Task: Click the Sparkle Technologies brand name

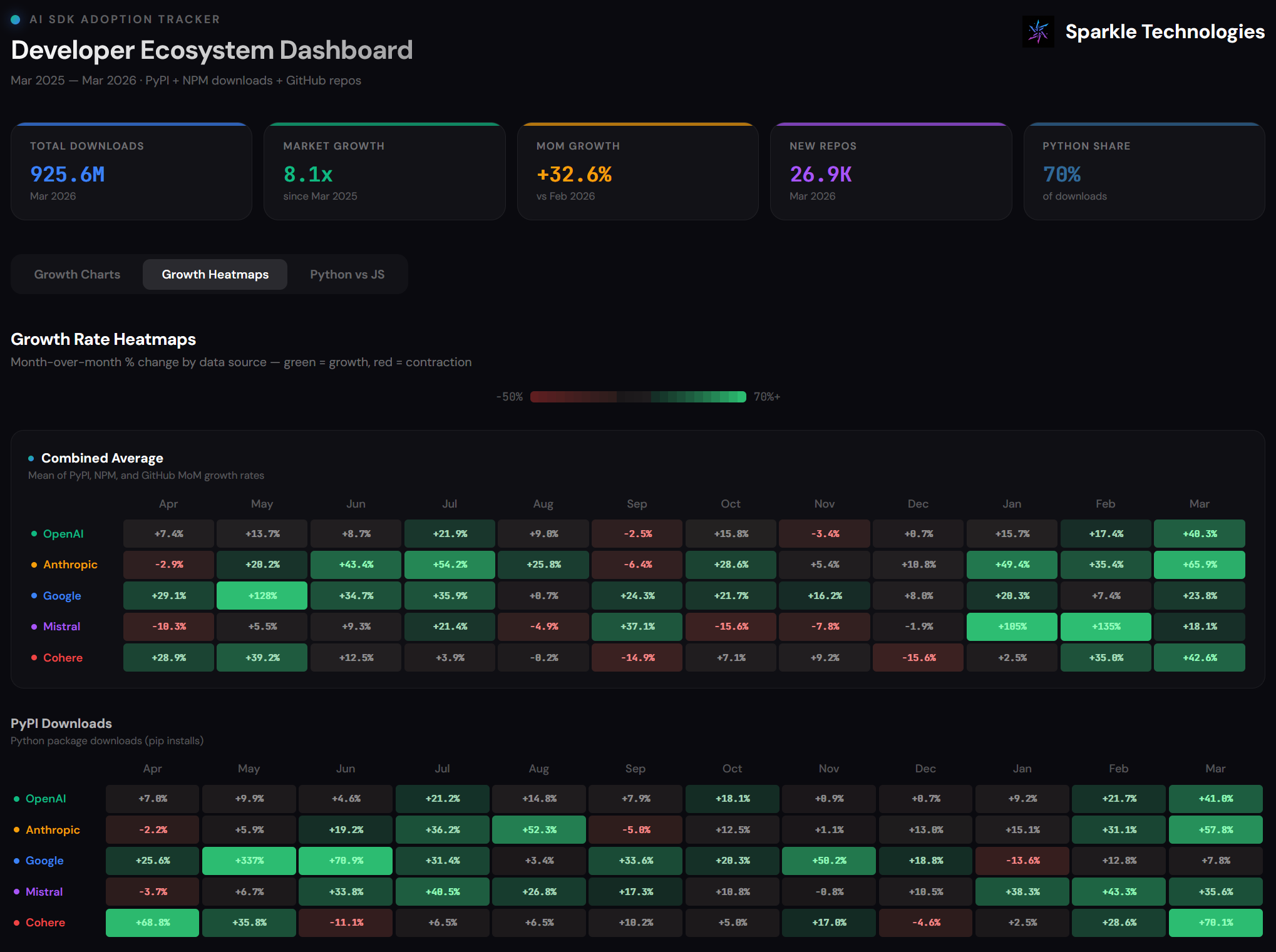Action: point(1165,31)
